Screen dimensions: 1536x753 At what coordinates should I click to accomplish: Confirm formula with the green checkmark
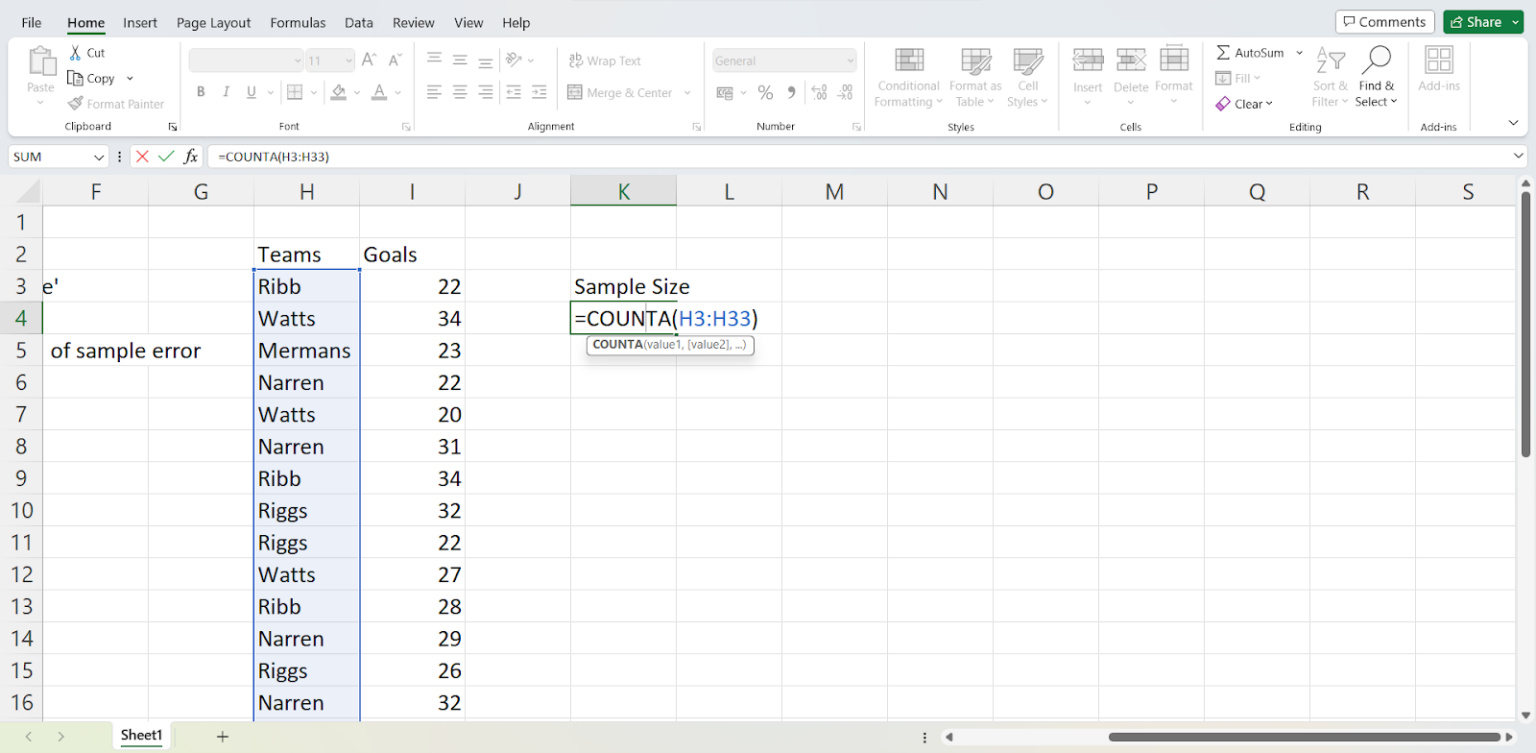(165, 156)
